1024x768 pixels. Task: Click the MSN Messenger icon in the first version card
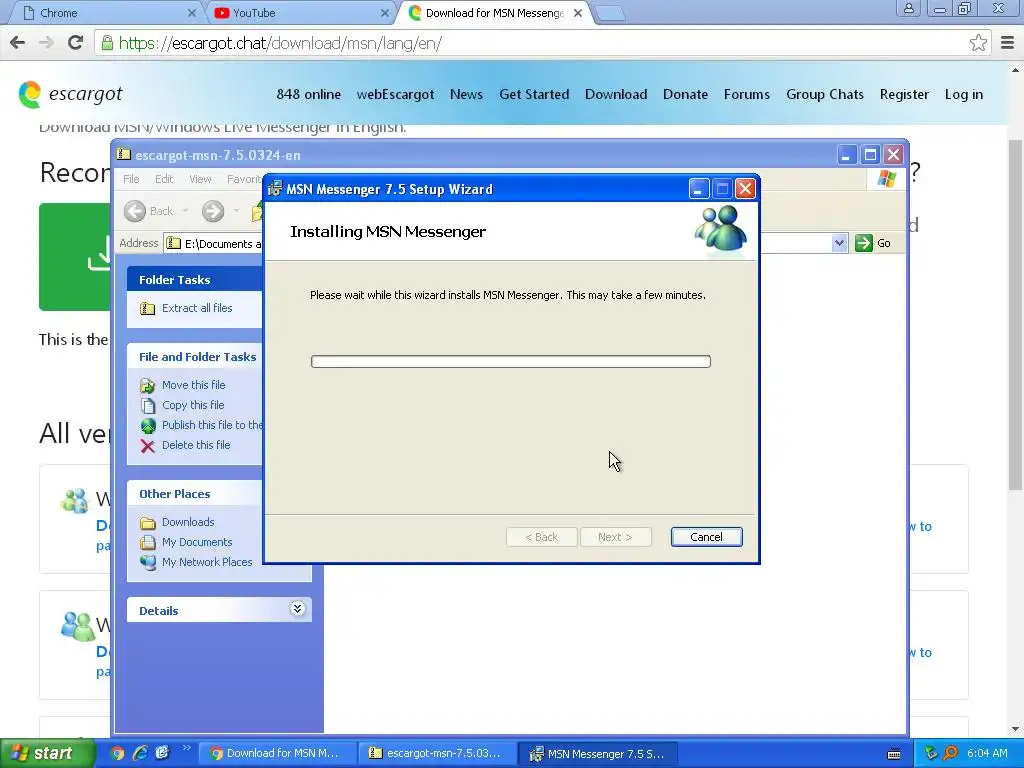tap(74, 500)
